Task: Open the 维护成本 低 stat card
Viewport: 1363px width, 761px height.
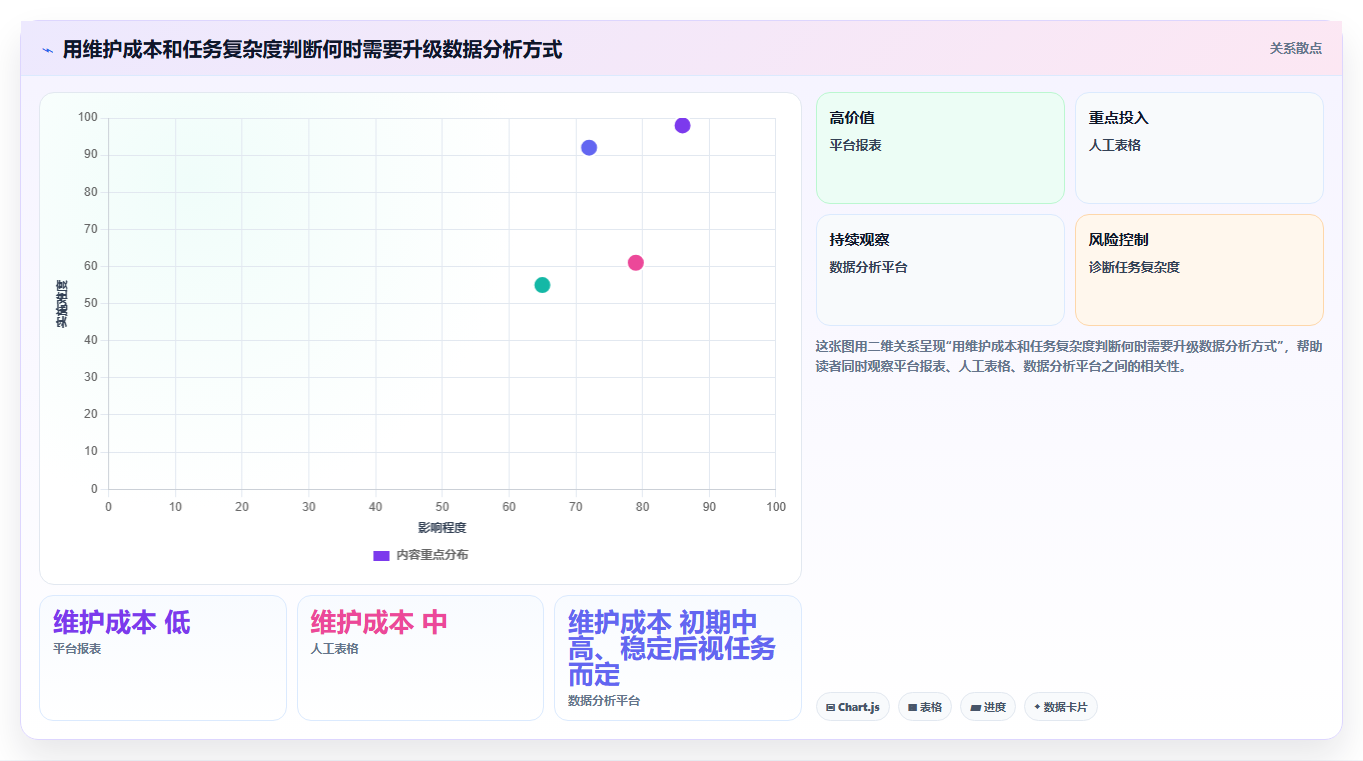Action: coord(163,658)
